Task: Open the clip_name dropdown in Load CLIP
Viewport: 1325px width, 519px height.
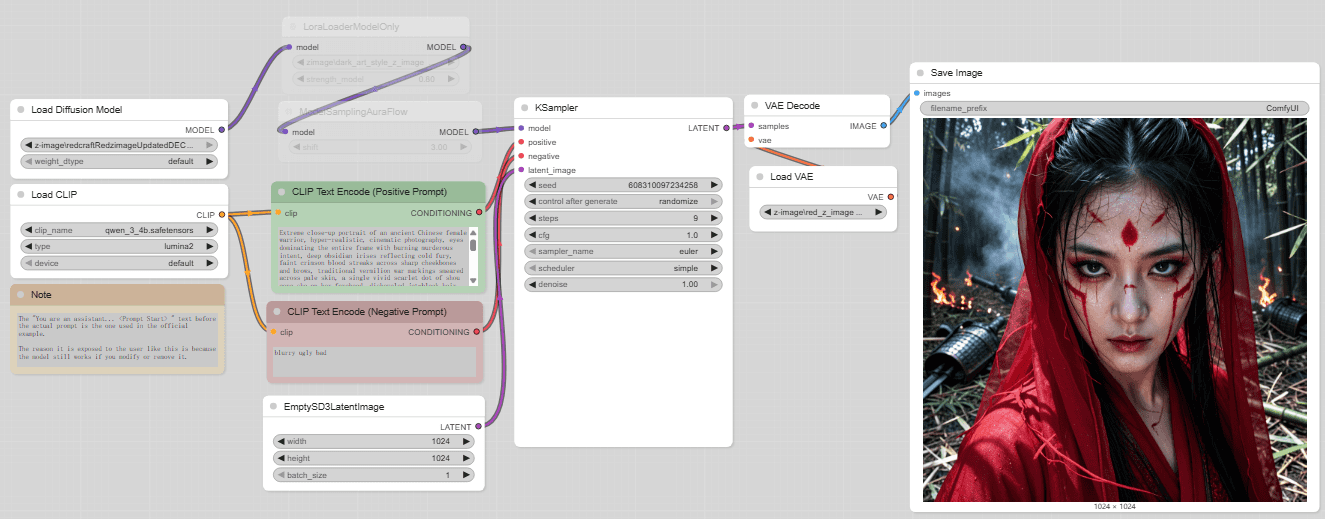Action: (x=118, y=230)
